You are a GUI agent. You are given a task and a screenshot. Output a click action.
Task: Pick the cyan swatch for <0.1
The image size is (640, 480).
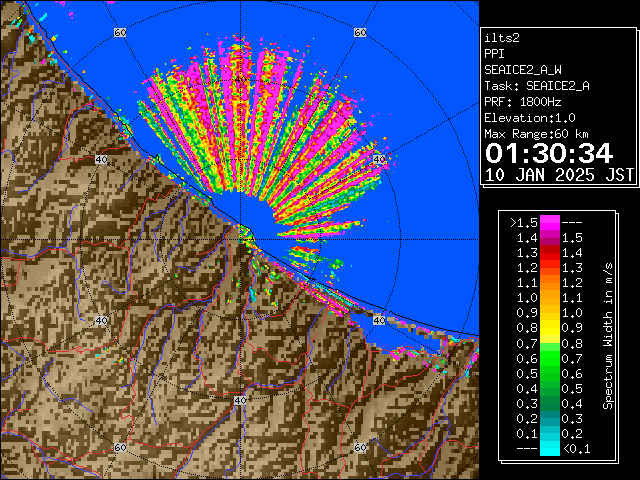pyautogui.click(x=550, y=449)
